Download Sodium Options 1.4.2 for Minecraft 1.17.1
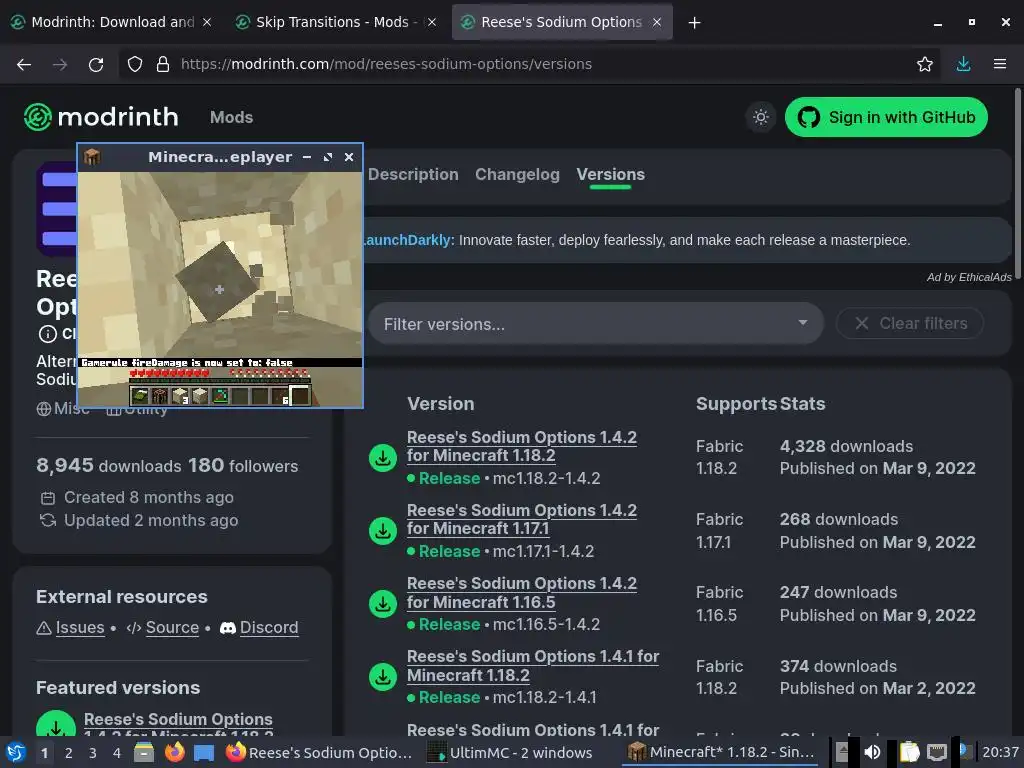The image size is (1024, 768). click(x=383, y=531)
